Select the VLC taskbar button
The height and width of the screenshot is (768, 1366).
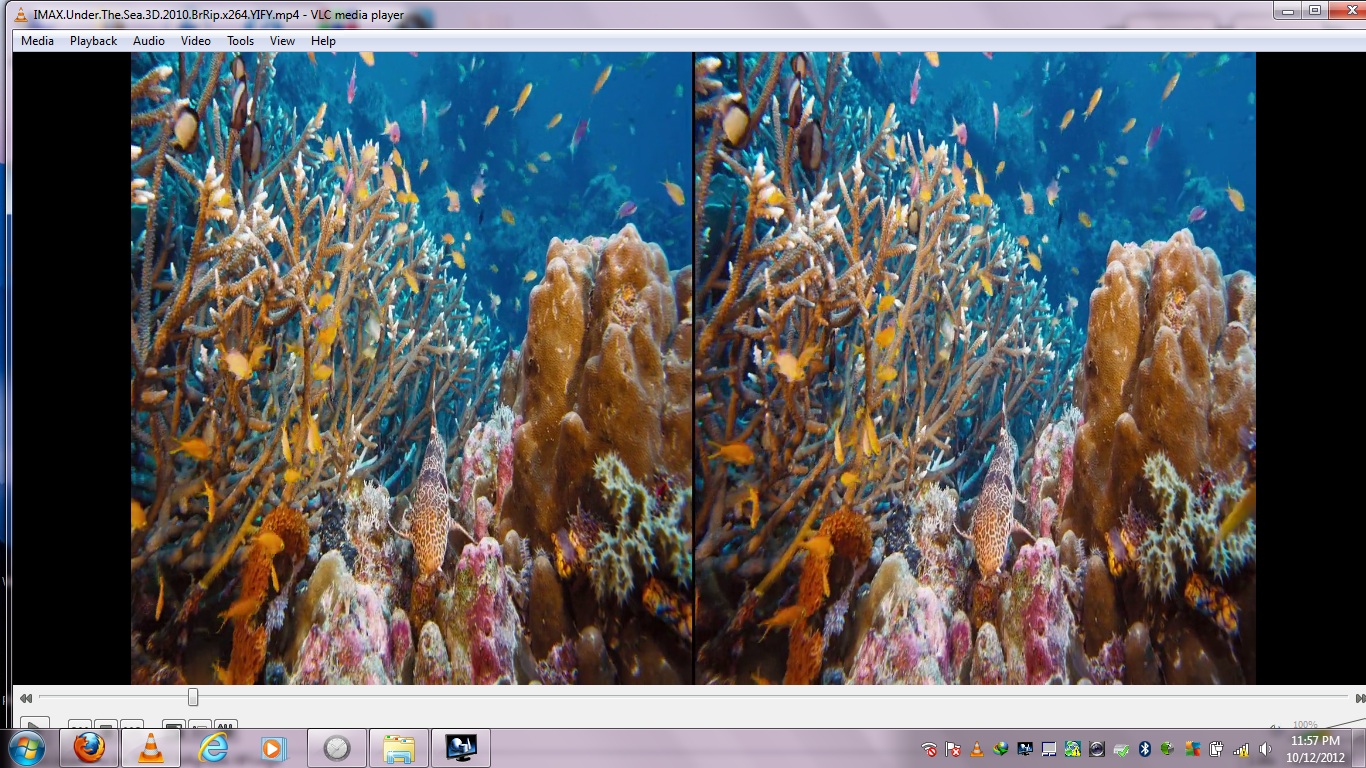[151, 748]
